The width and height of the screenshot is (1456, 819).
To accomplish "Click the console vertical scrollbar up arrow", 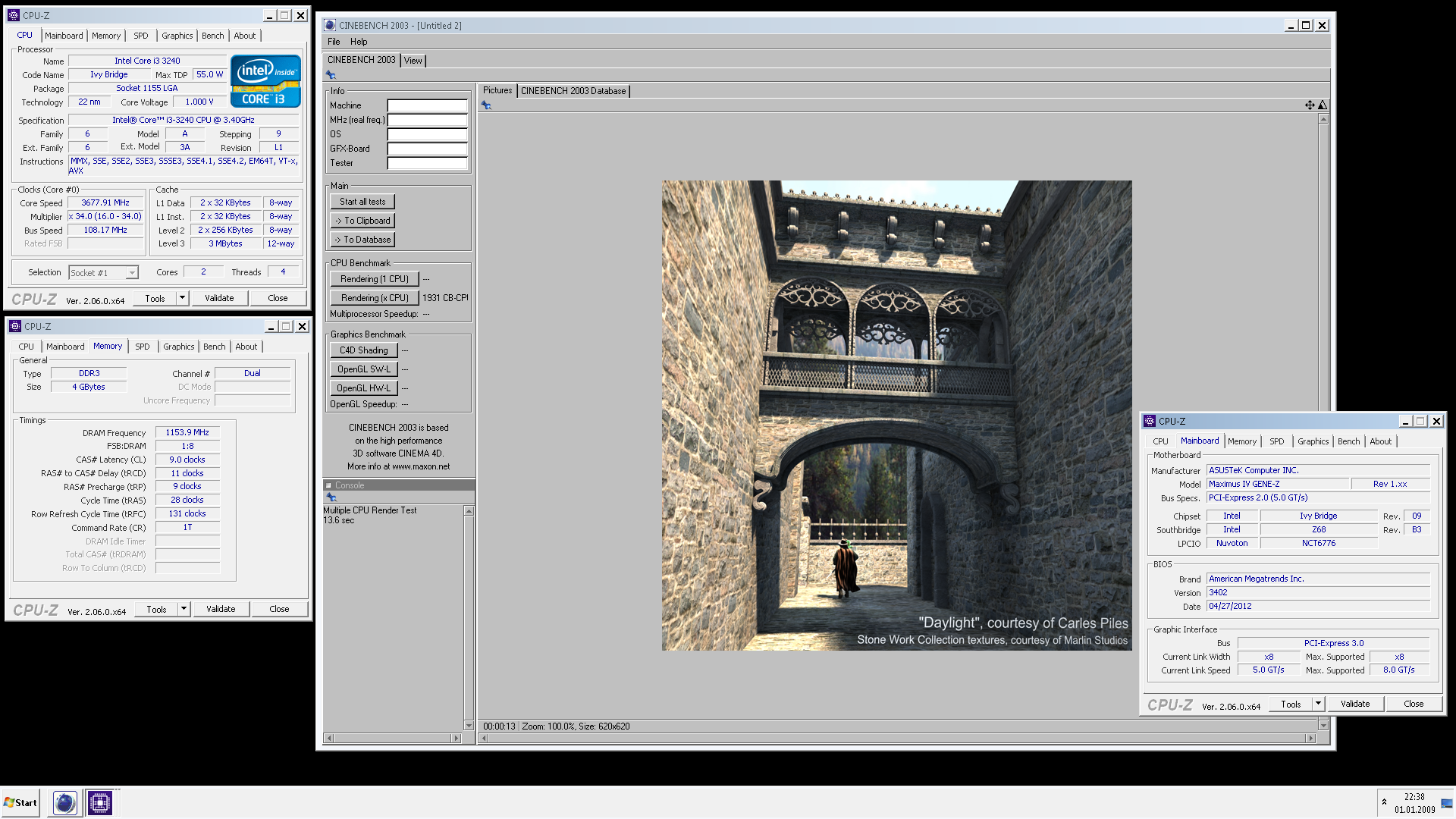I will [x=469, y=511].
